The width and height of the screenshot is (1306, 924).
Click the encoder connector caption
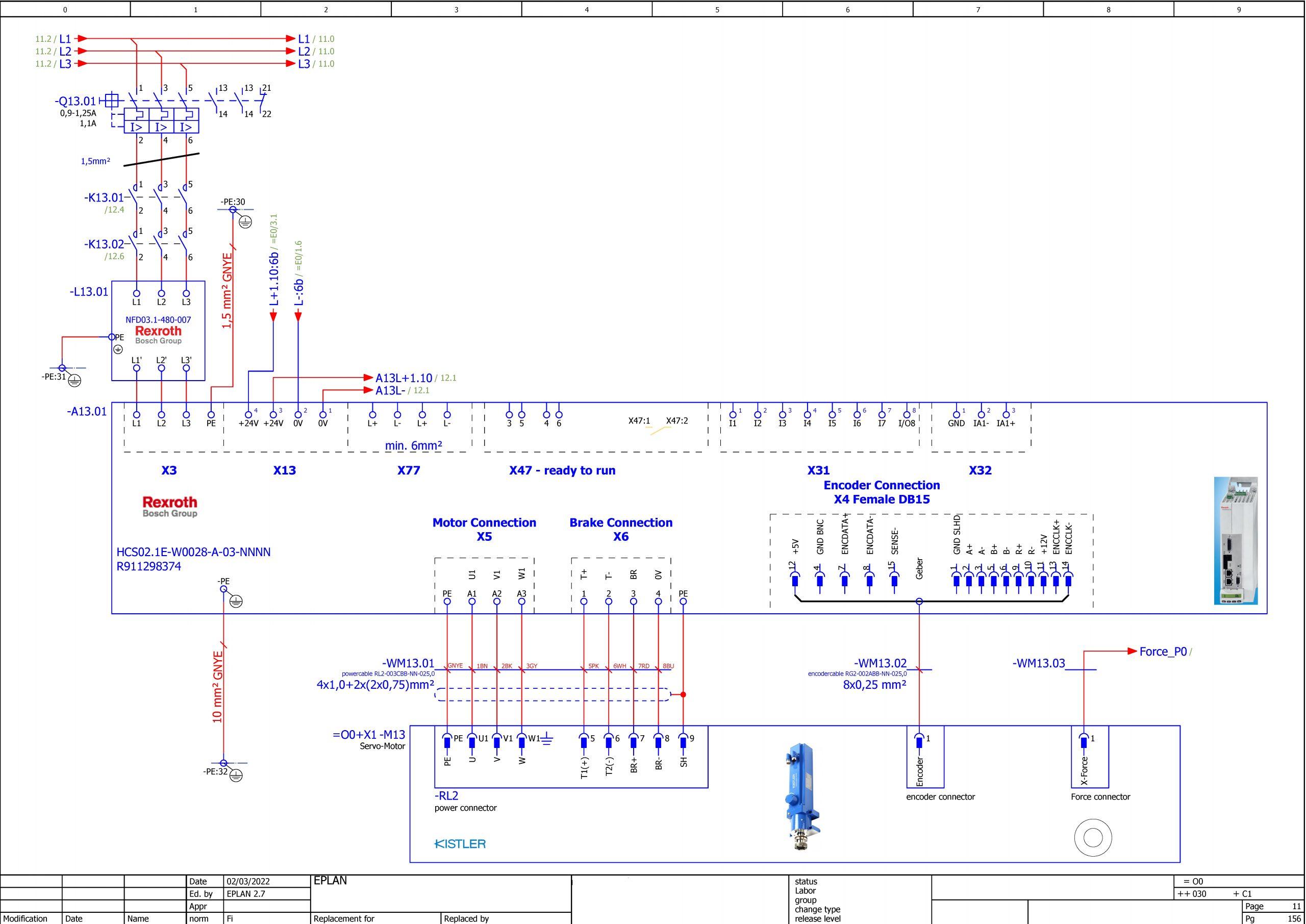[940, 797]
